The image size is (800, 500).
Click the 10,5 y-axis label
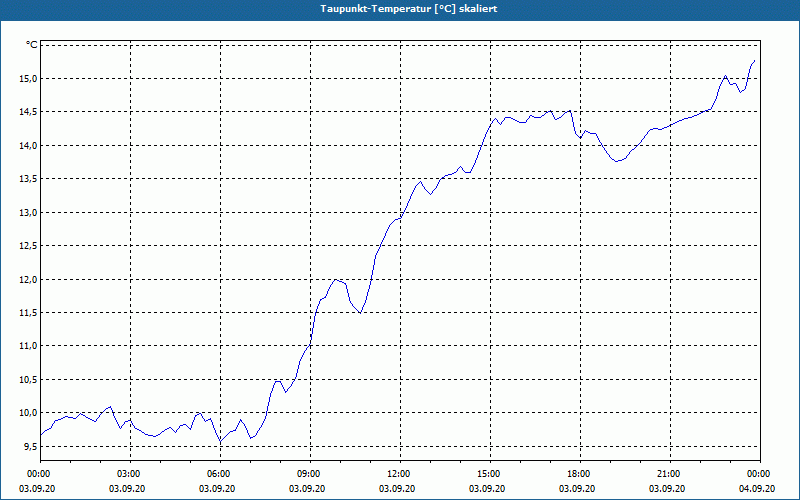pyautogui.click(x=29, y=380)
